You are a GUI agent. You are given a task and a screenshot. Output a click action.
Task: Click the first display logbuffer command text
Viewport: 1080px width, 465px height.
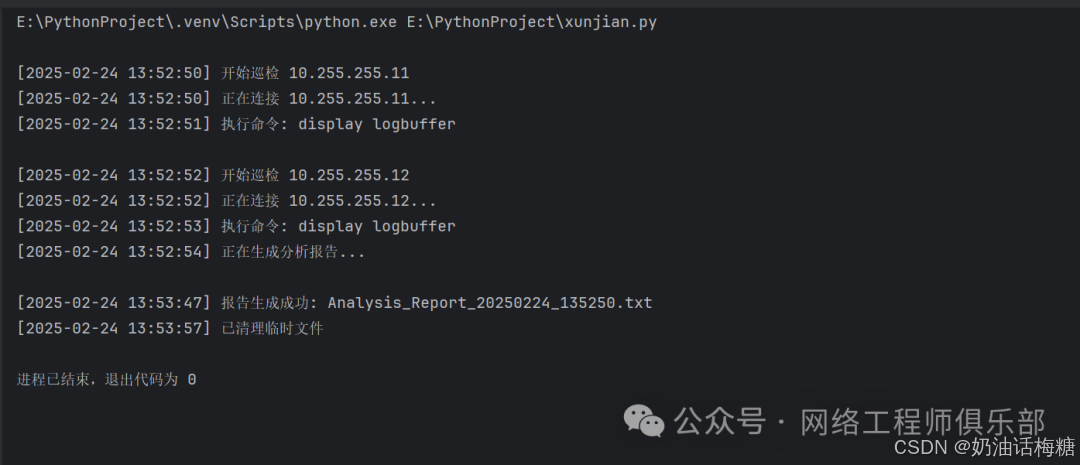(x=377, y=125)
